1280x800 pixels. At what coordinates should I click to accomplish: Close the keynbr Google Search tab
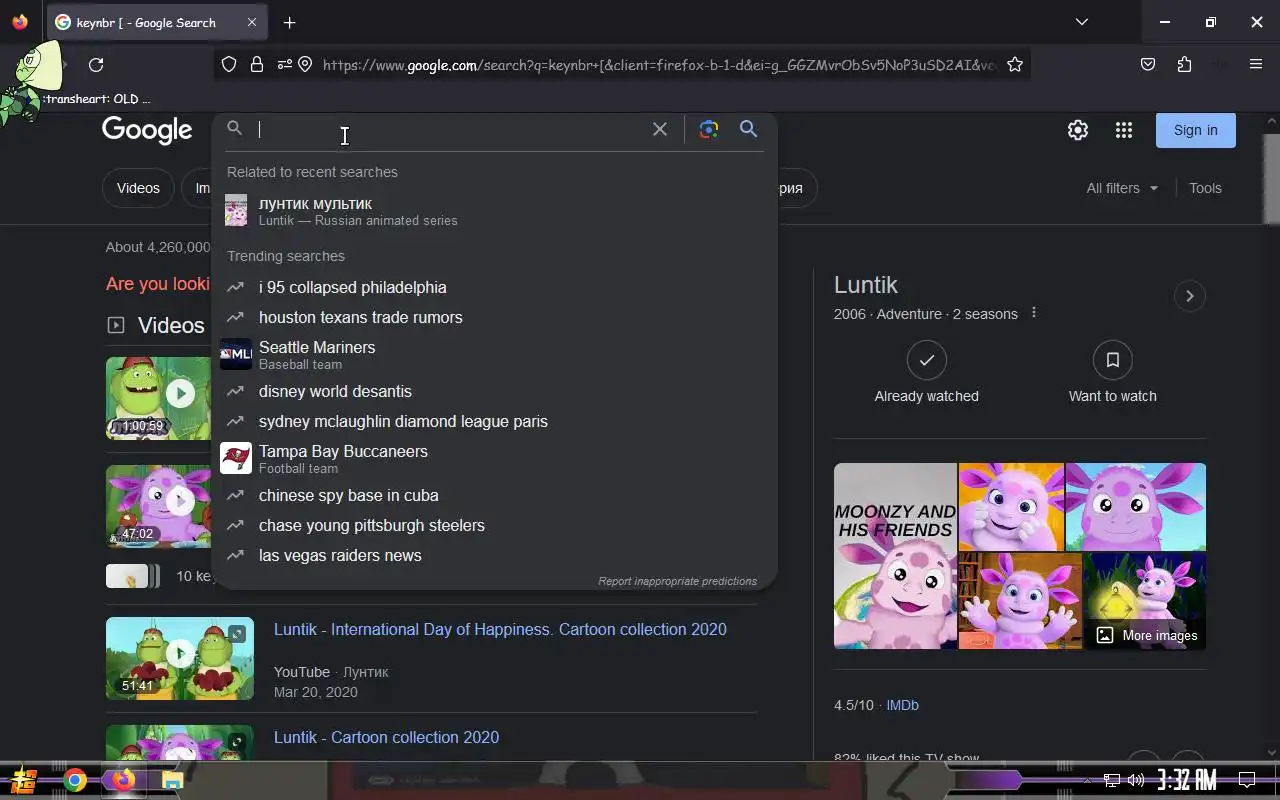251,22
